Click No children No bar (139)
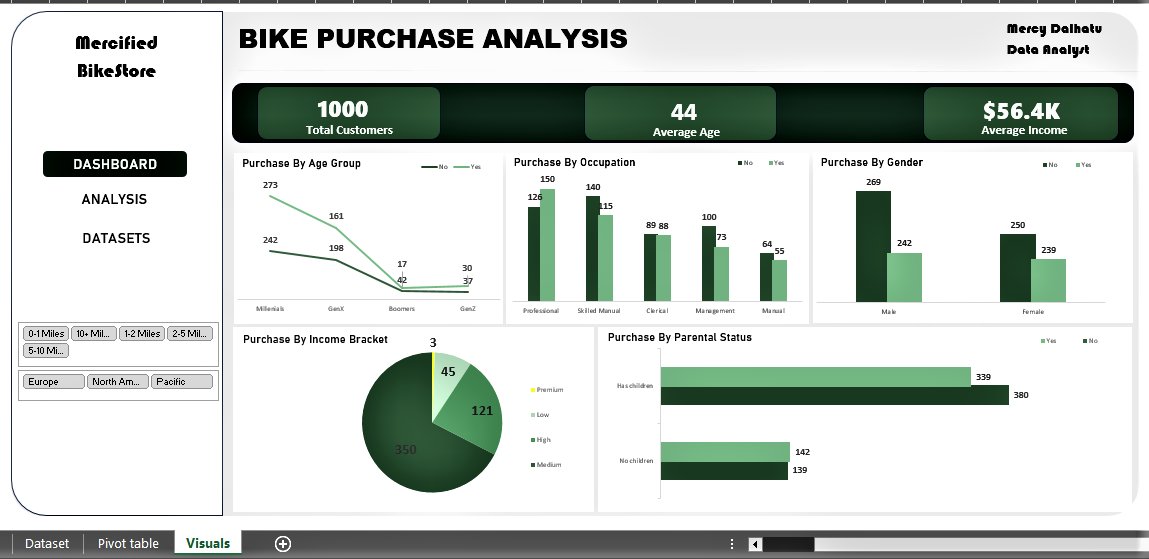 pyautogui.click(x=724, y=470)
